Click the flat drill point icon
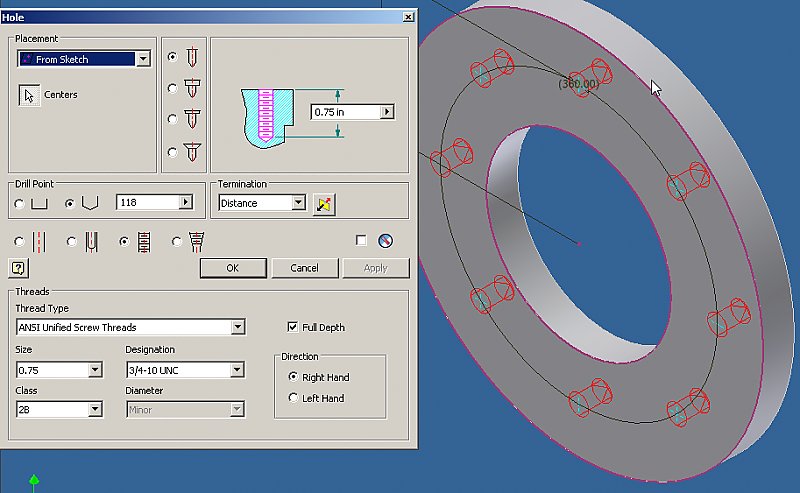The height and width of the screenshot is (493, 800). coord(39,204)
